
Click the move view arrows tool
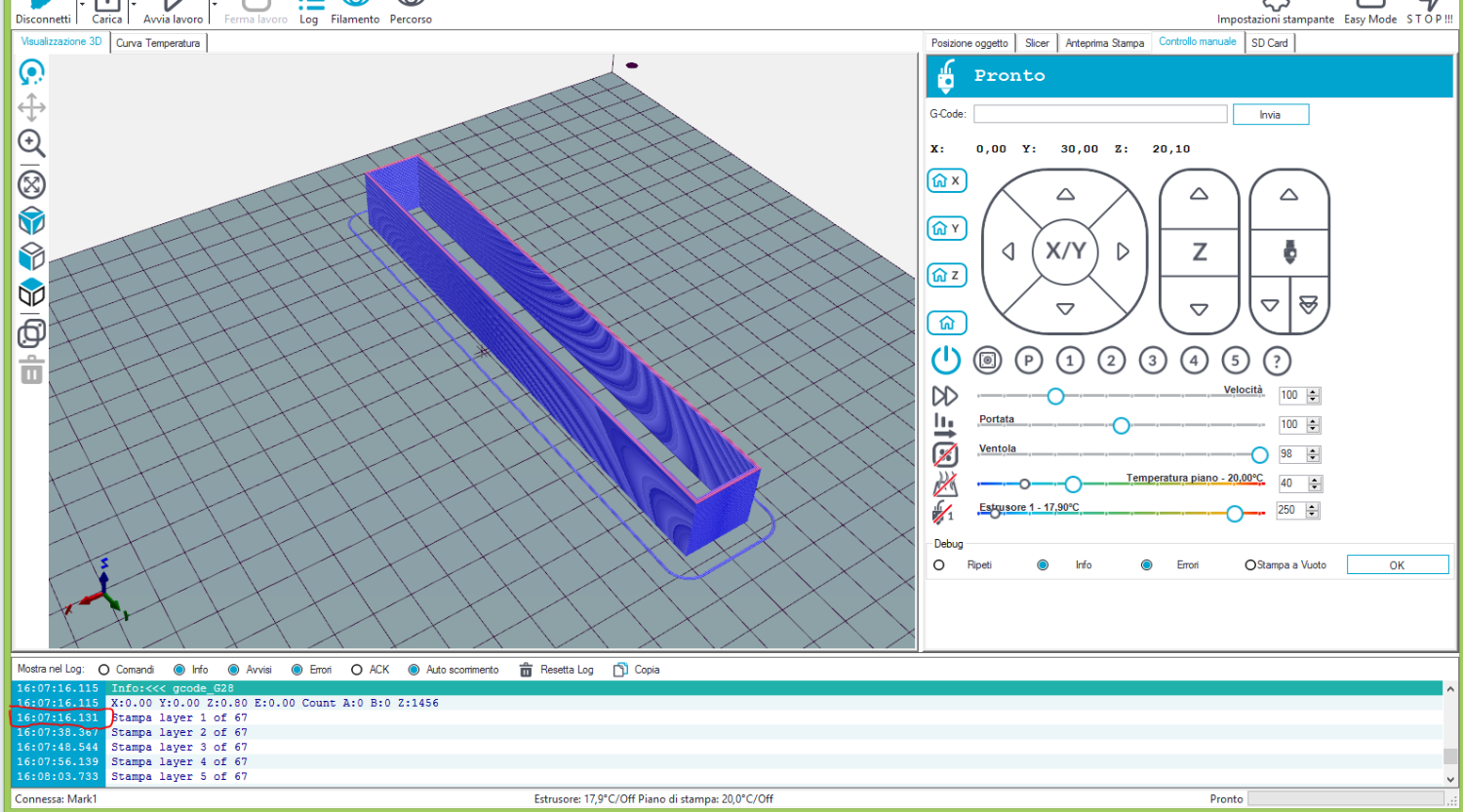(31, 107)
